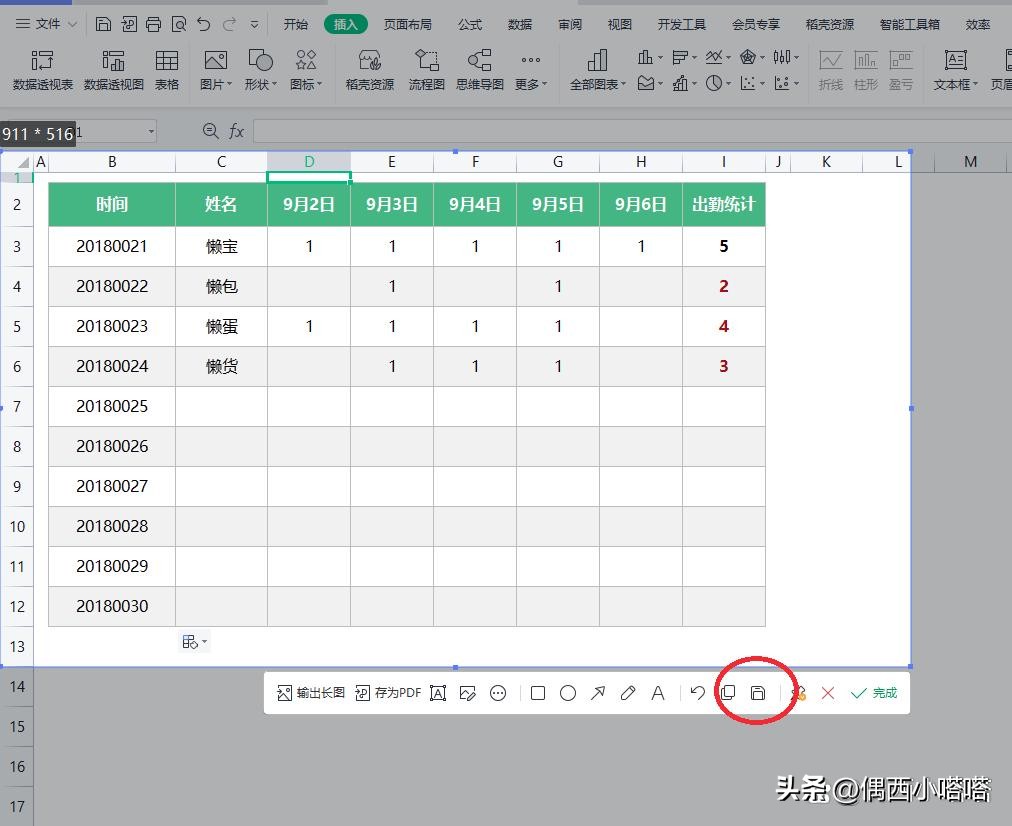This screenshot has width=1012, height=826.
Task: Click 完成 to finish the screenshot
Action: pyautogui.click(x=874, y=693)
